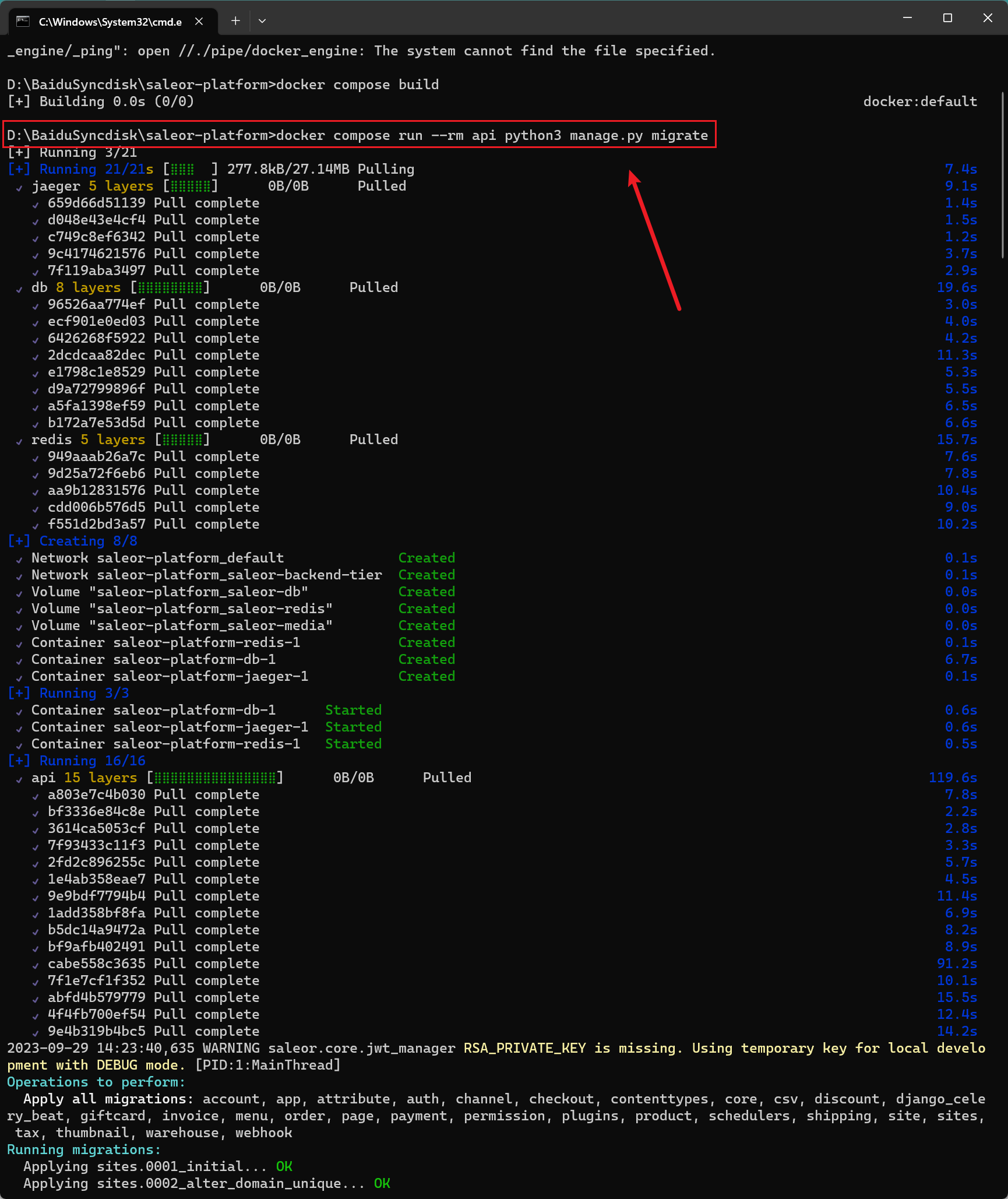This screenshot has width=1008, height=1199.
Task: Click the 'docker compose build' command text
Action: click(x=357, y=85)
